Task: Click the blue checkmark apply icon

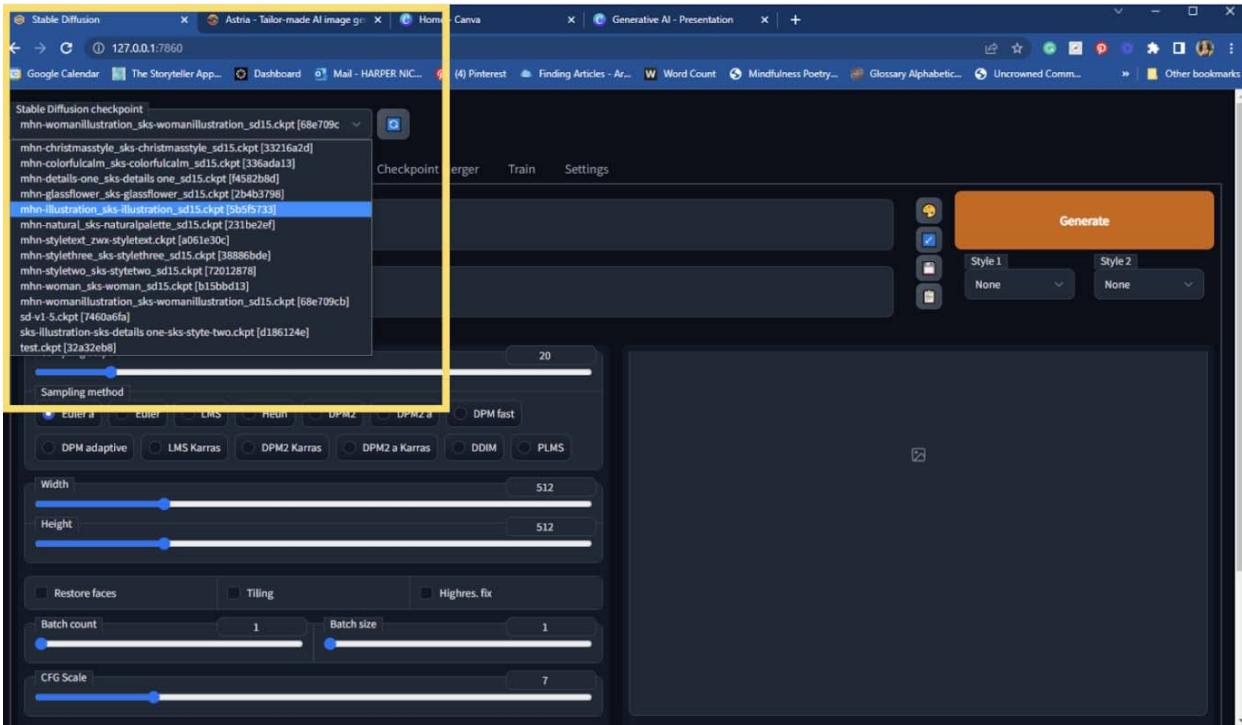Action: pyautogui.click(x=928, y=240)
